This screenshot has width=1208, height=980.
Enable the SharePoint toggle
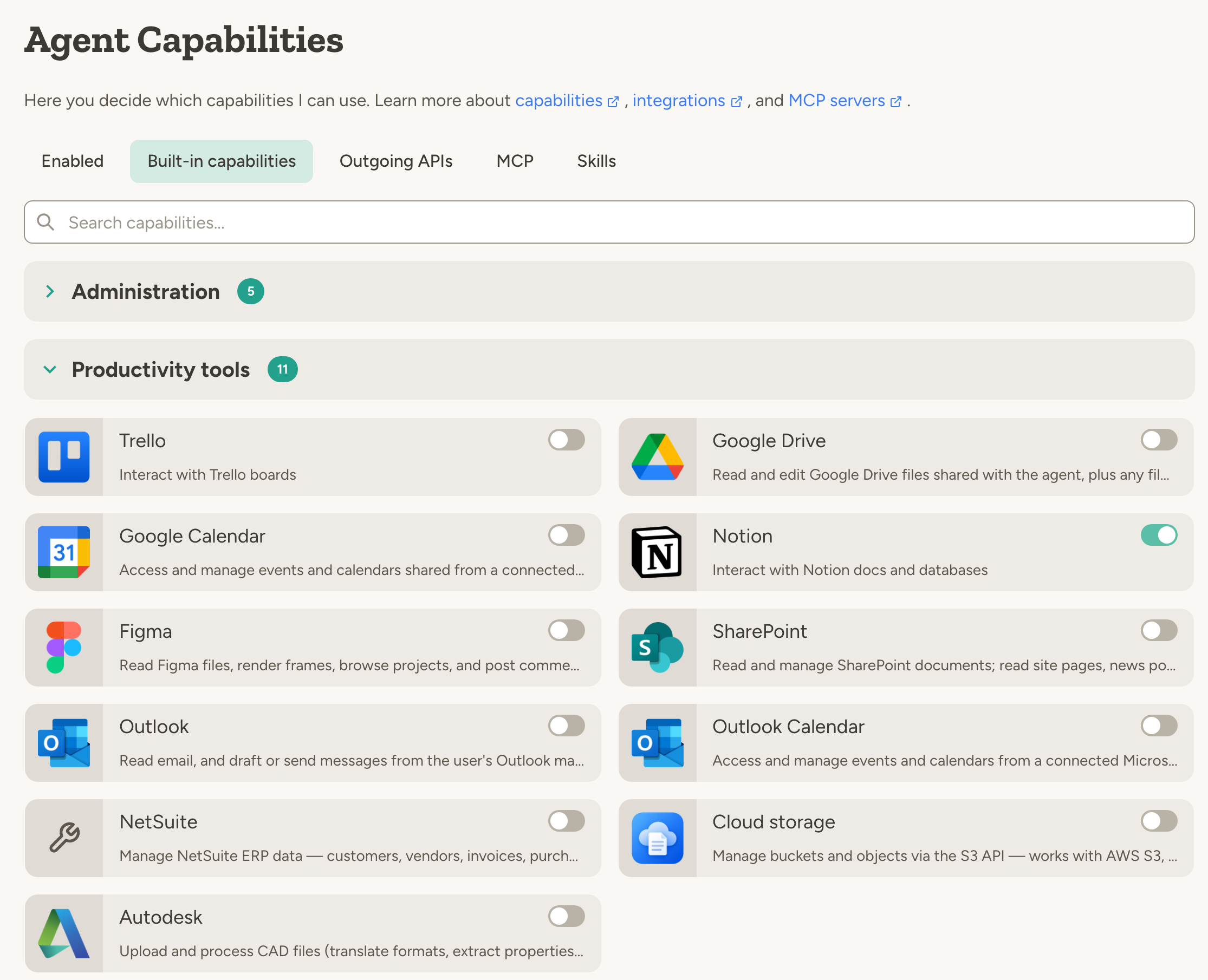click(x=1159, y=631)
